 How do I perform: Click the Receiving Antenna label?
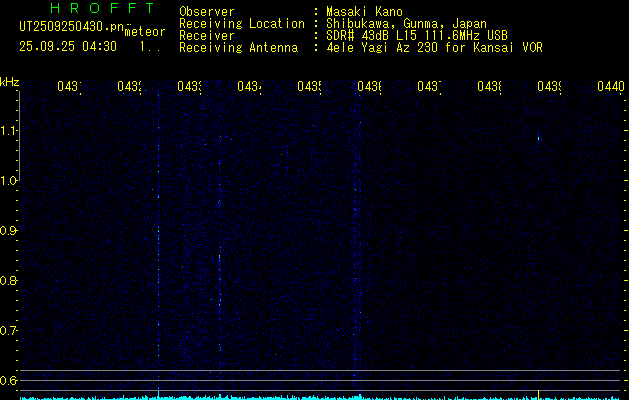tap(238, 48)
